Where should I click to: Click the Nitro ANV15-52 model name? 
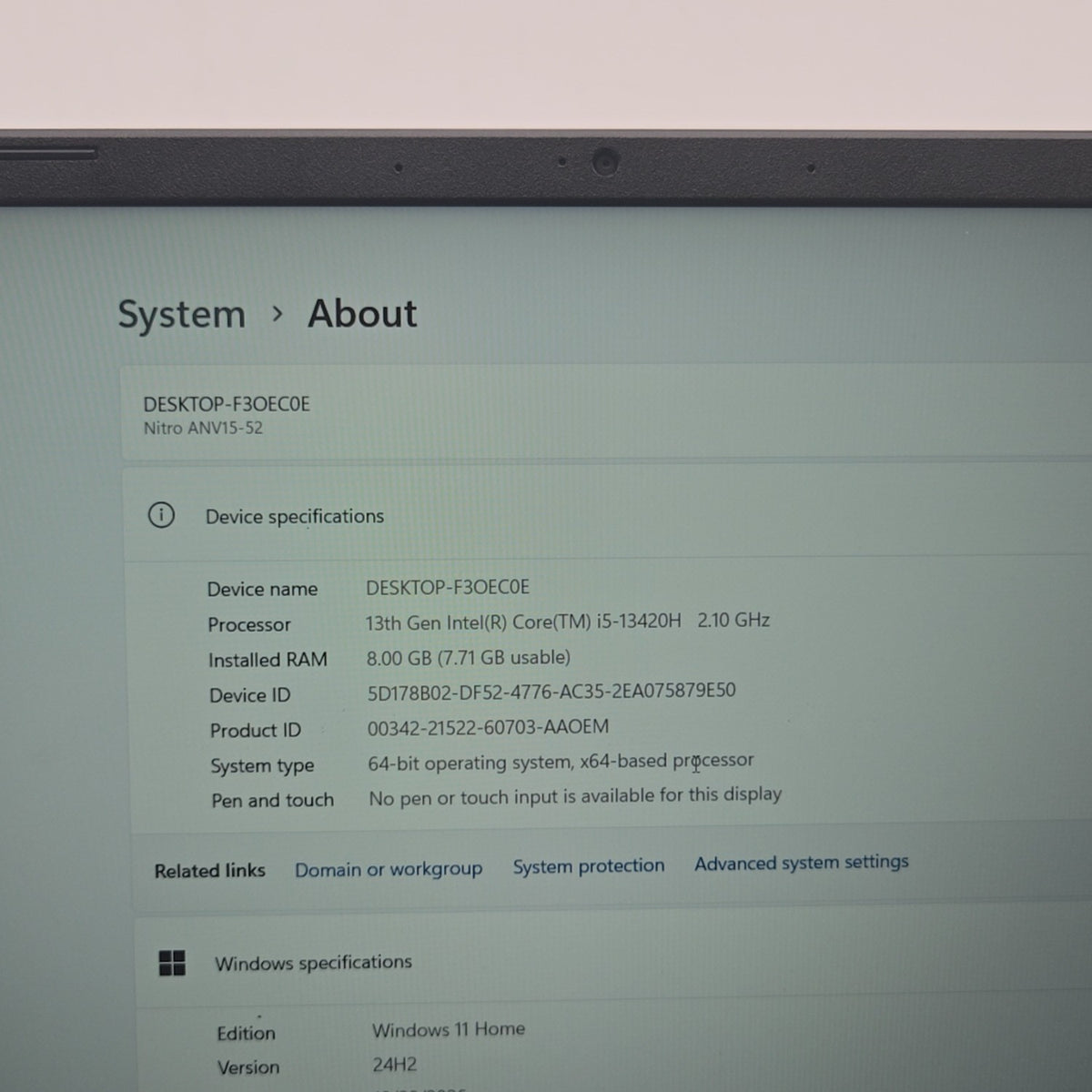(x=203, y=428)
